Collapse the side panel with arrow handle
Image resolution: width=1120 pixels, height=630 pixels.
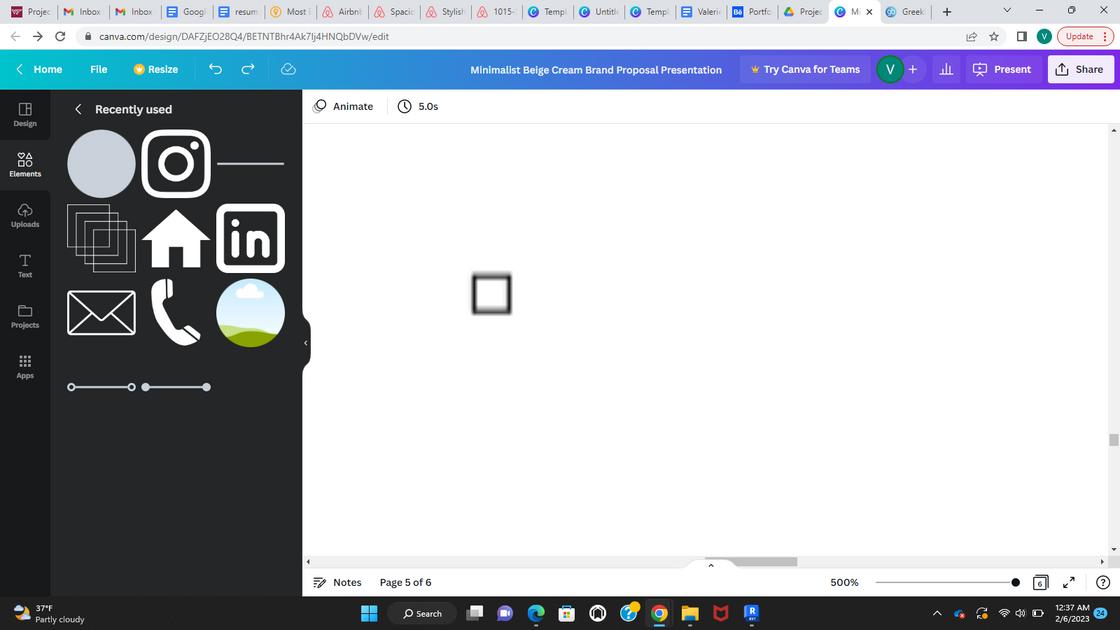click(306, 343)
